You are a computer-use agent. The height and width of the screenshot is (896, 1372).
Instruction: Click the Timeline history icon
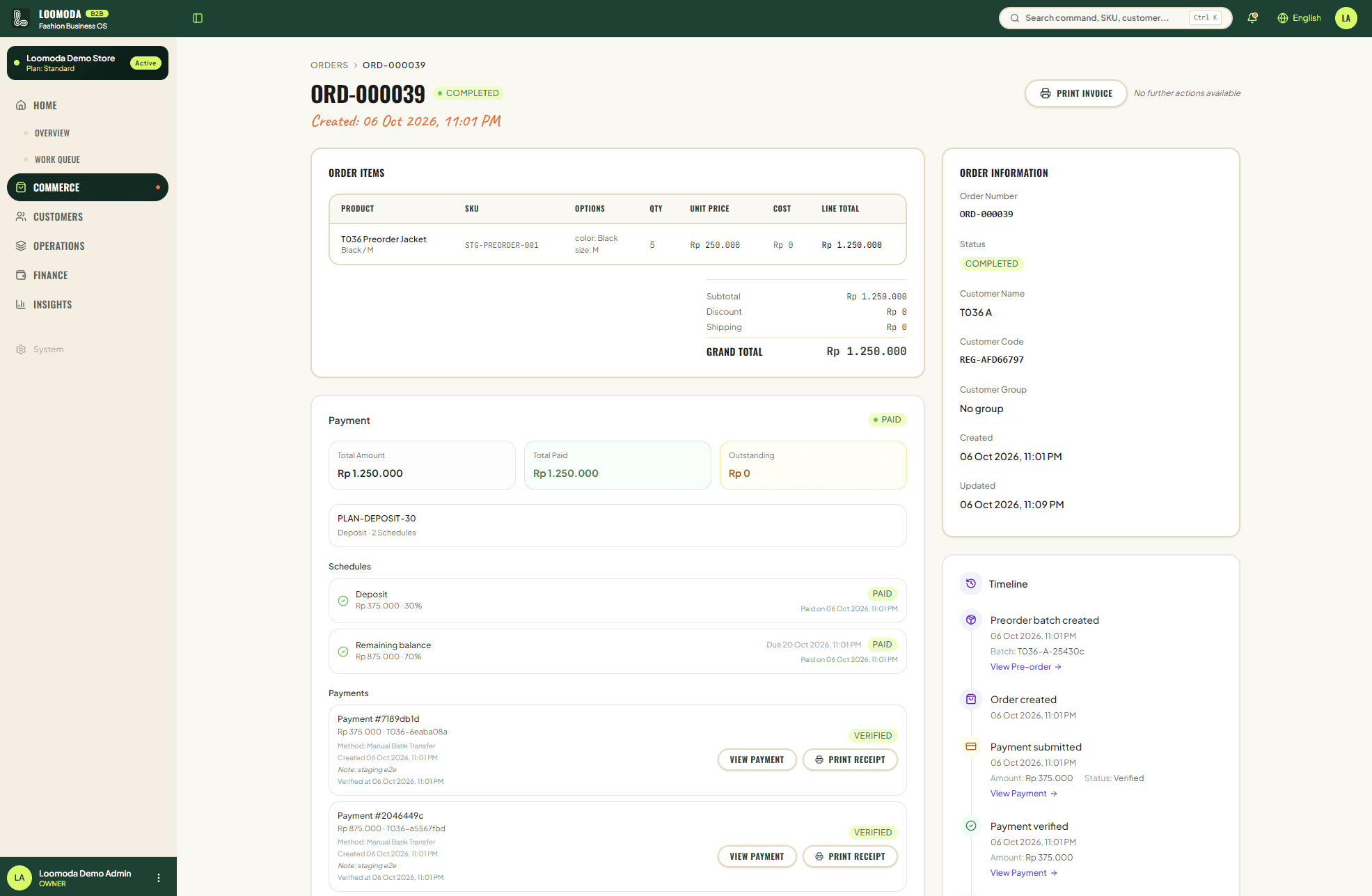tap(971, 583)
